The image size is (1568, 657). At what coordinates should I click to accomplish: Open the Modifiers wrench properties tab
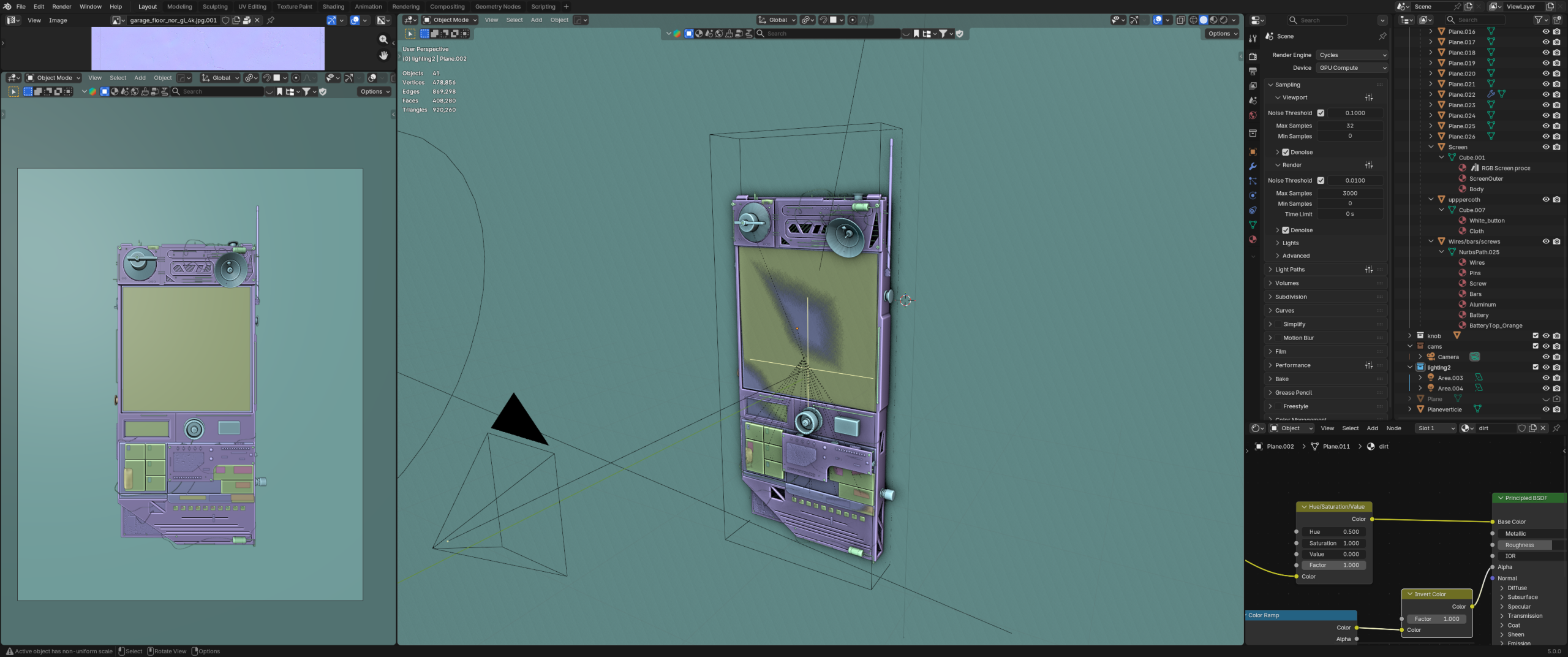coord(1253,166)
